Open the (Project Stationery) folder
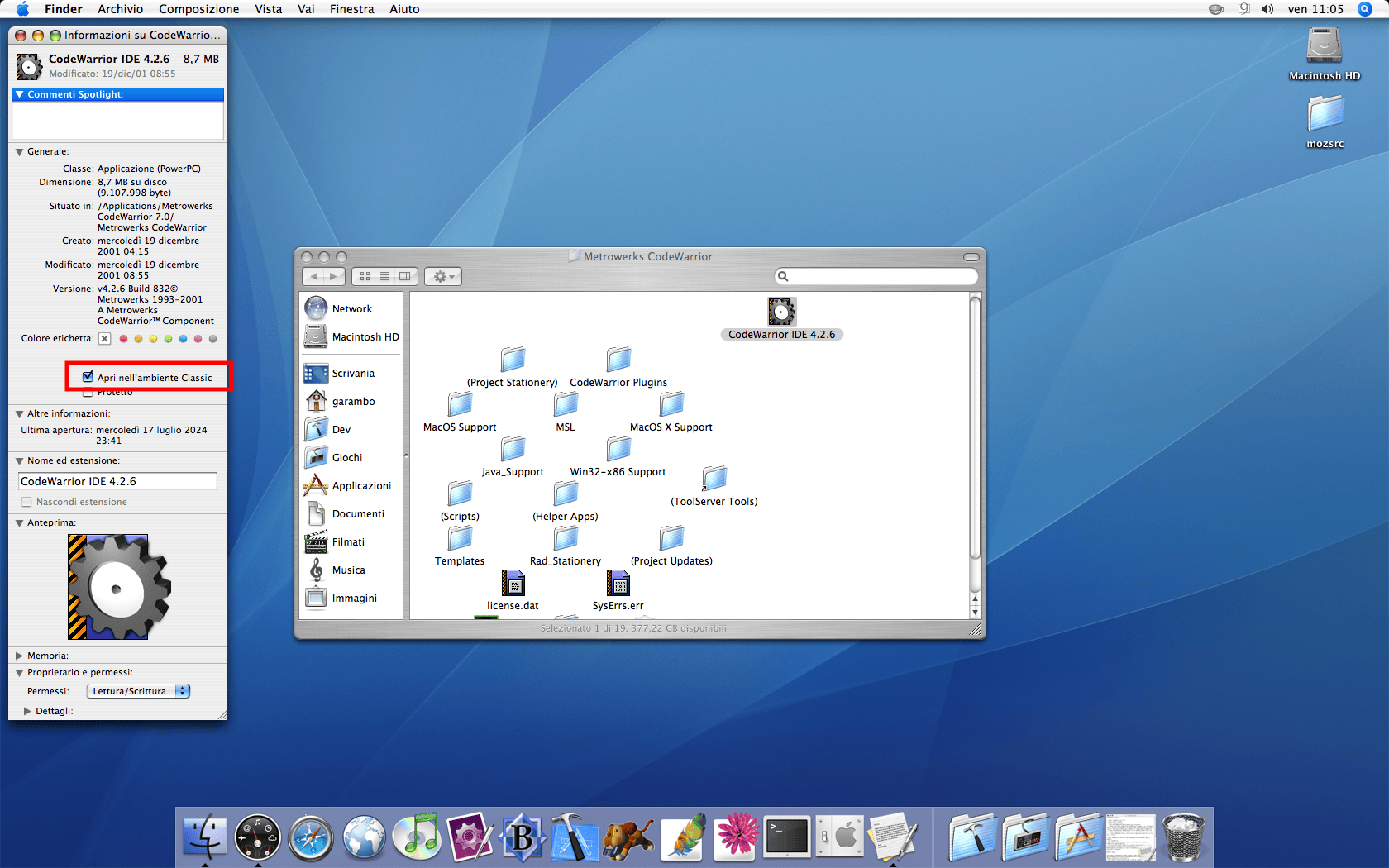The image size is (1389, 868). pos(513,359)
